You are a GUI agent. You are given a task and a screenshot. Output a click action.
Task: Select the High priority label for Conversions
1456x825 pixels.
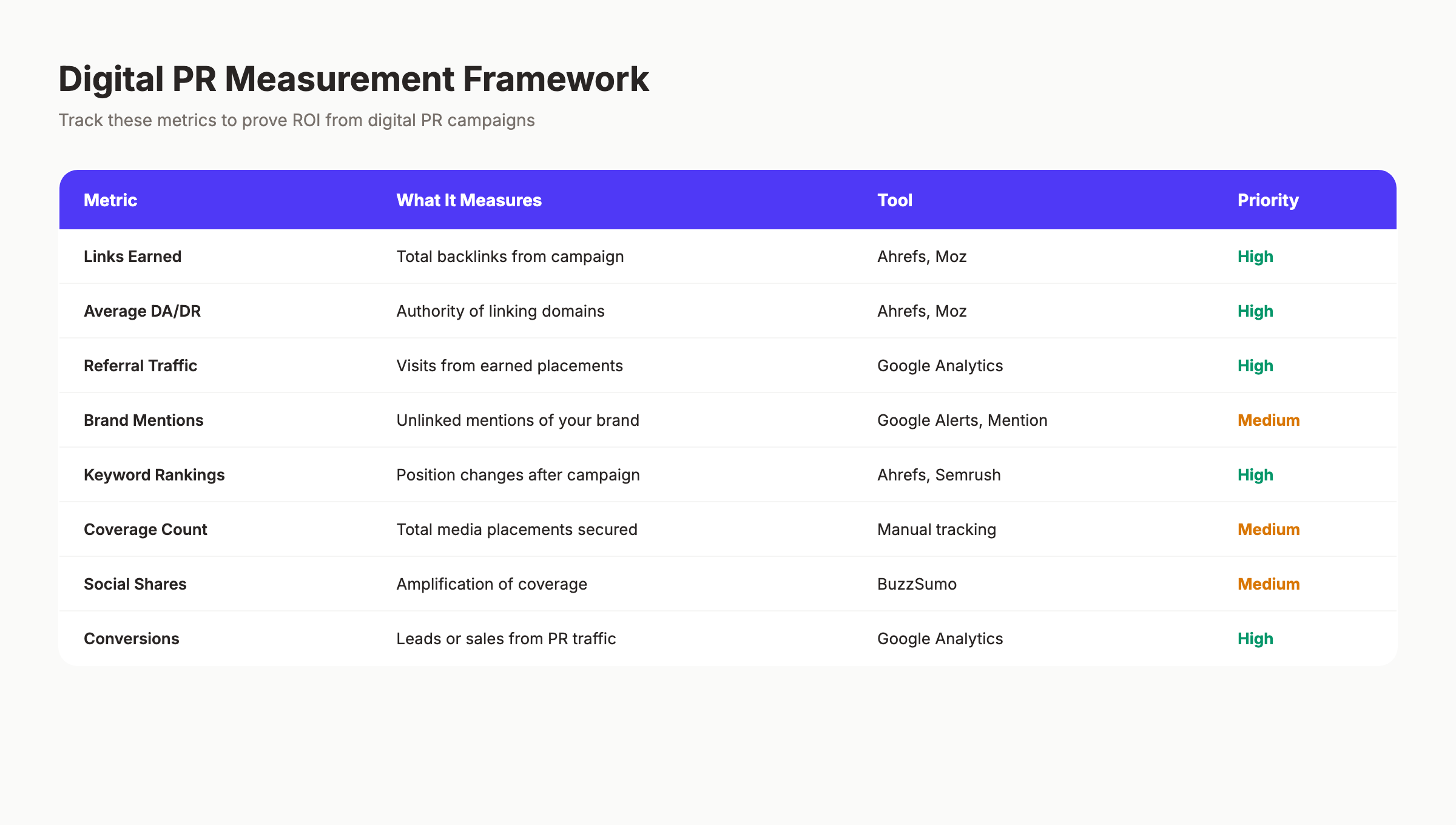pyautogui.click(x=1255, y=638)
